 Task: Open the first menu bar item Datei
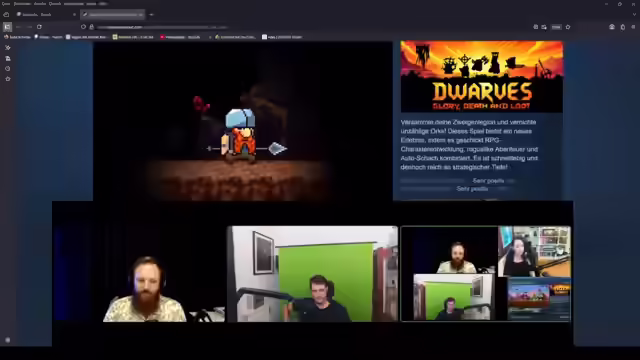[x=6, y=4]
